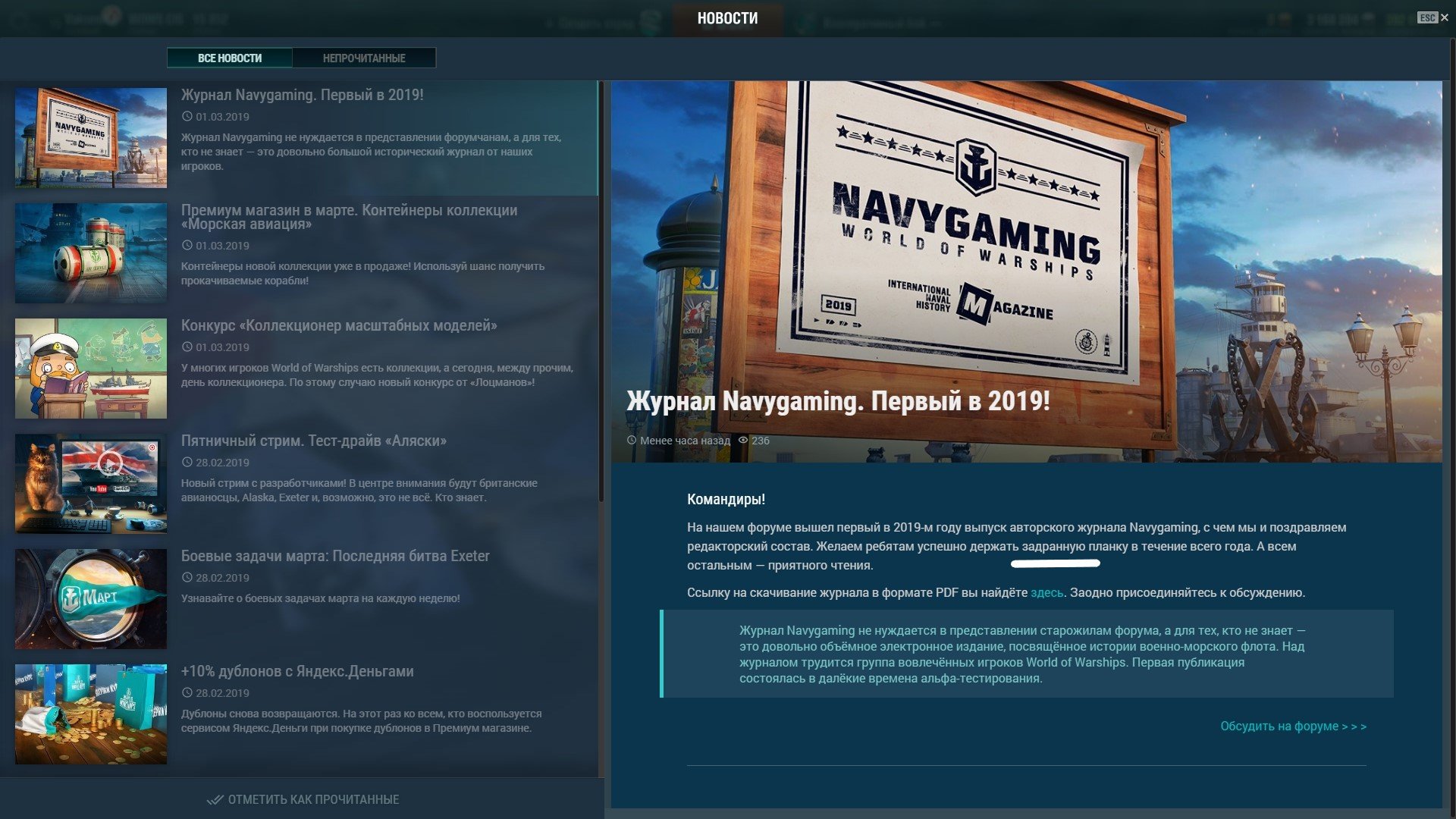Open the 'здесь' PDF download link
The height and width of the screenshot is (819, 1456).
1046,592
